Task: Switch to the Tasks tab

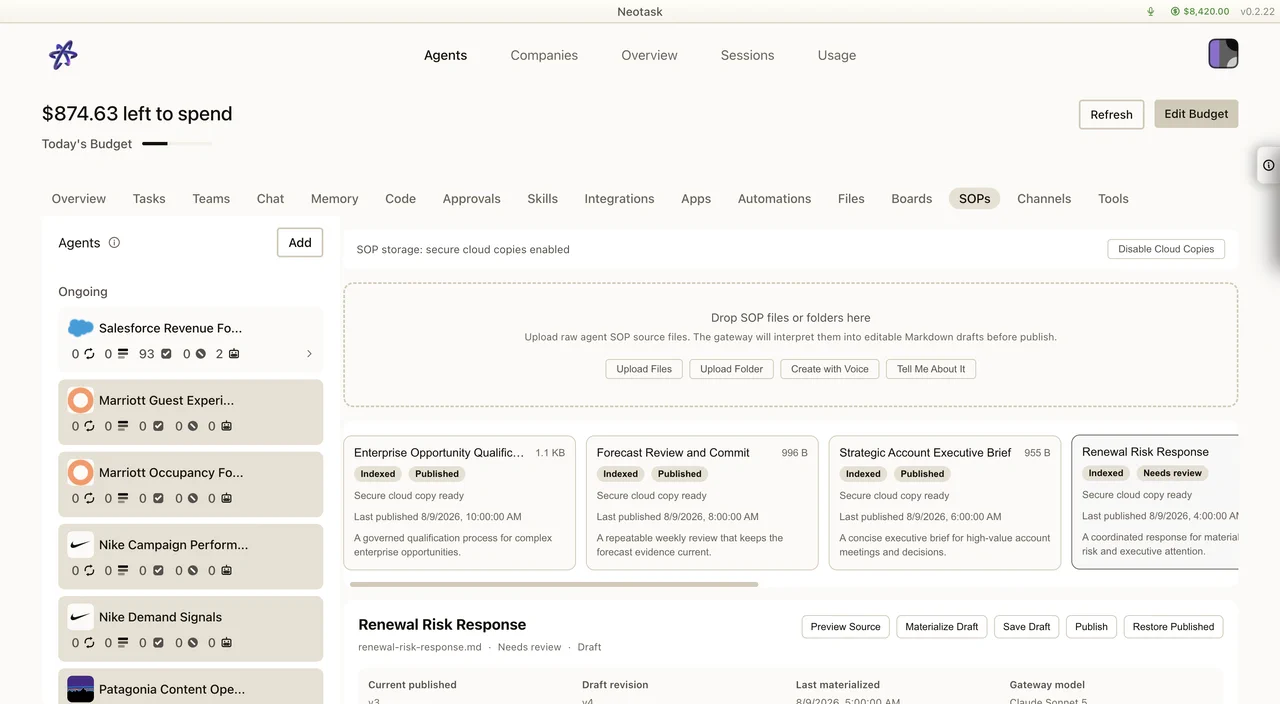Action: pyautogui.click(x=149, y=198)
